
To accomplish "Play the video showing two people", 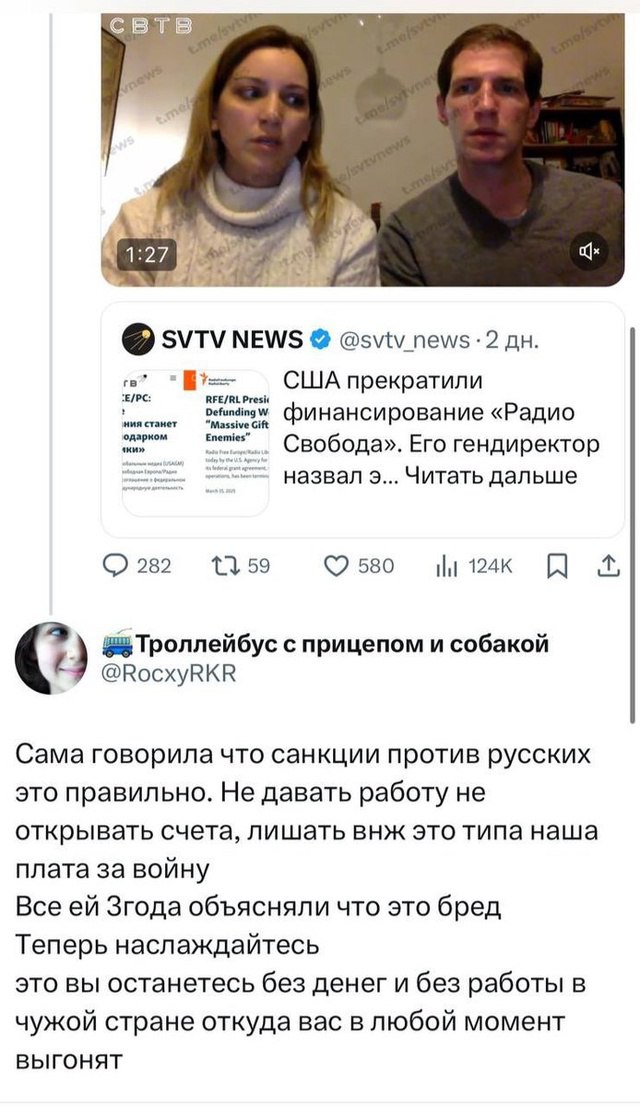I will pos(363,150).
